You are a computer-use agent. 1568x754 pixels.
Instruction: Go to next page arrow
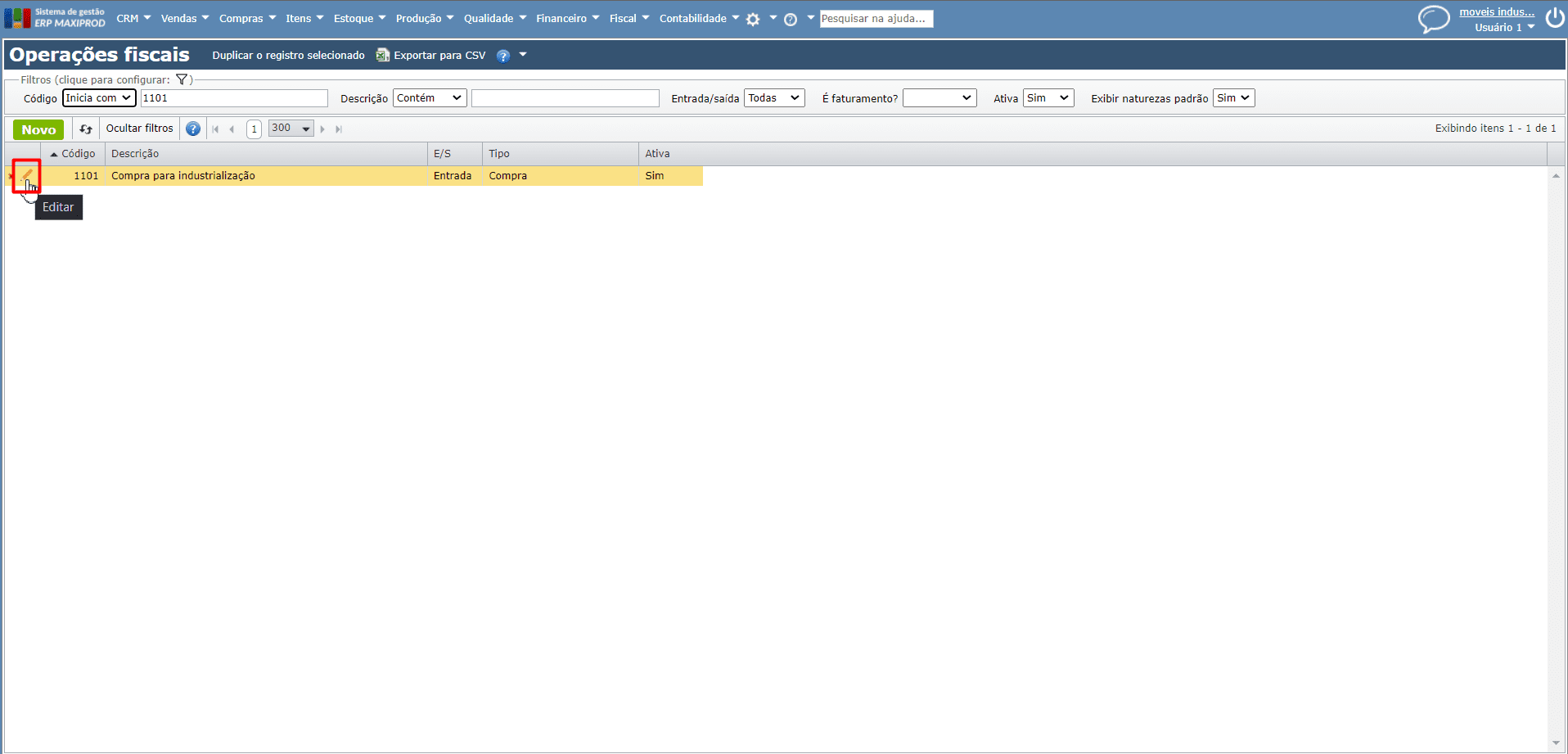click(322, 129)
